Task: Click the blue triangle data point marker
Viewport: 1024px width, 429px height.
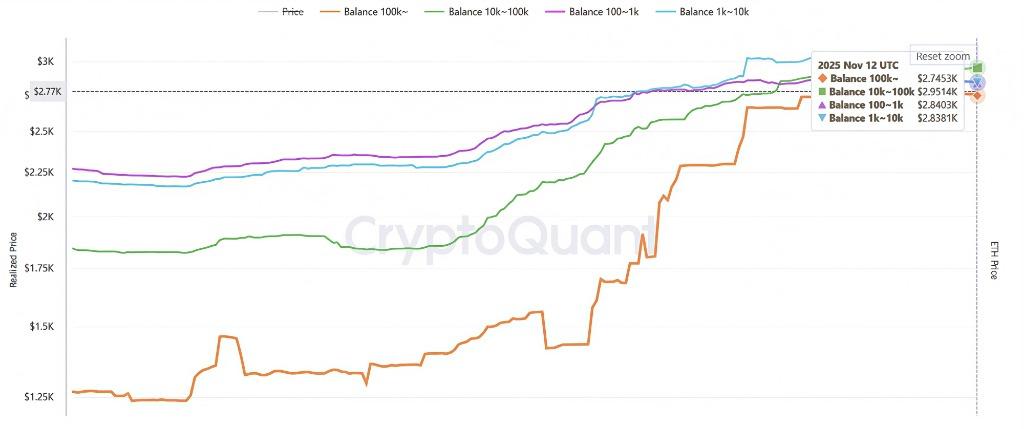Action: point(978,82)
